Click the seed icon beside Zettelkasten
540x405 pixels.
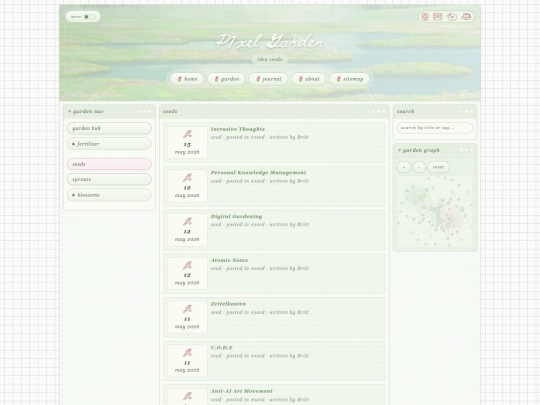click(x=187, y=309)
